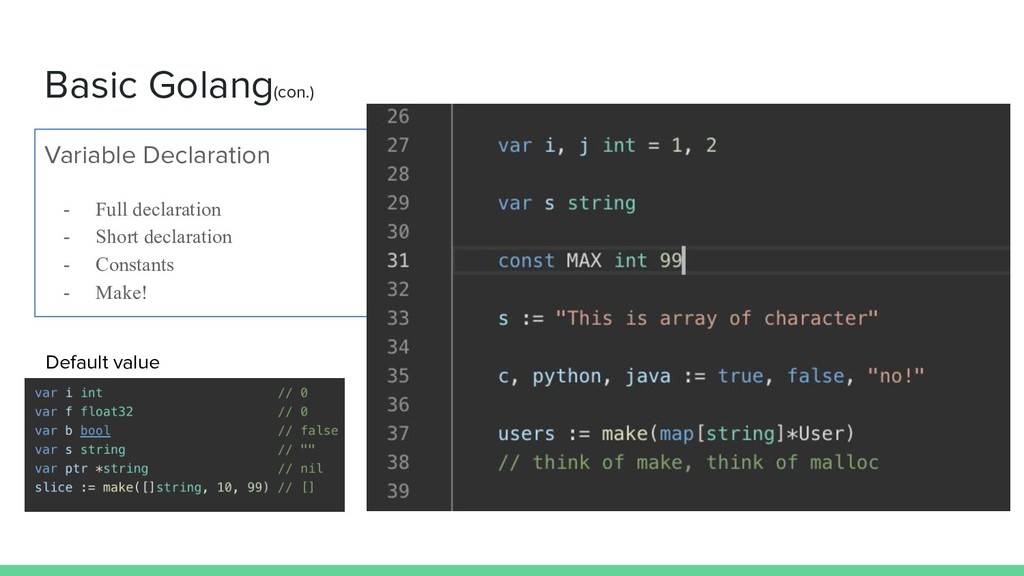1024x576 pixels.
Task: Click the 'users := make(map[string]*User)' line
Action: click(x=676, y=434)
